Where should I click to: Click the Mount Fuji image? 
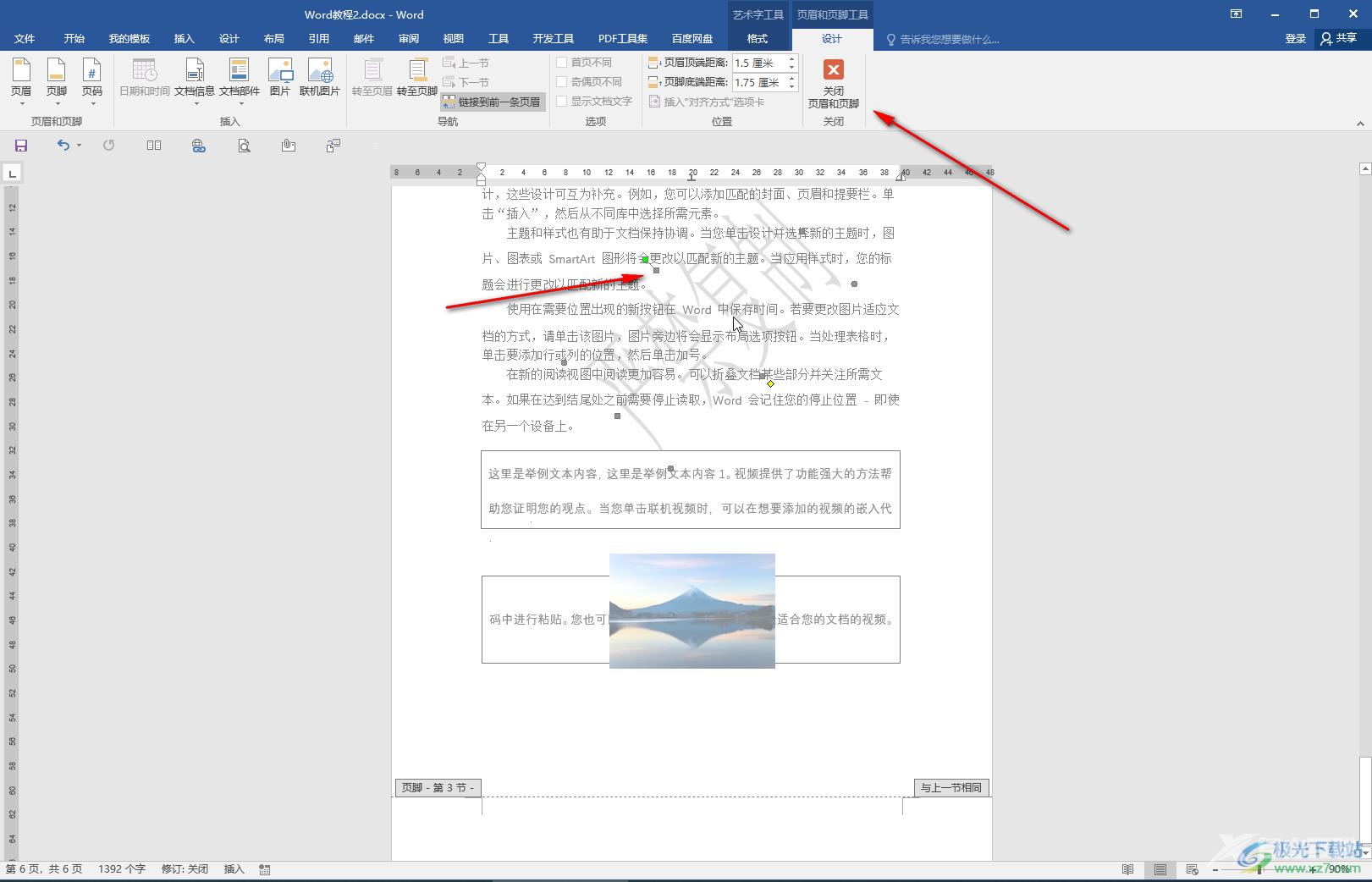click(x=692, y=611)
